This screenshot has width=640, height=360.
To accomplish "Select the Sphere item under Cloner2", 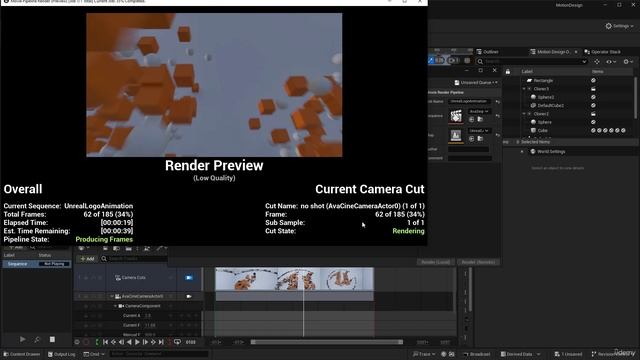I will (544, 122).
